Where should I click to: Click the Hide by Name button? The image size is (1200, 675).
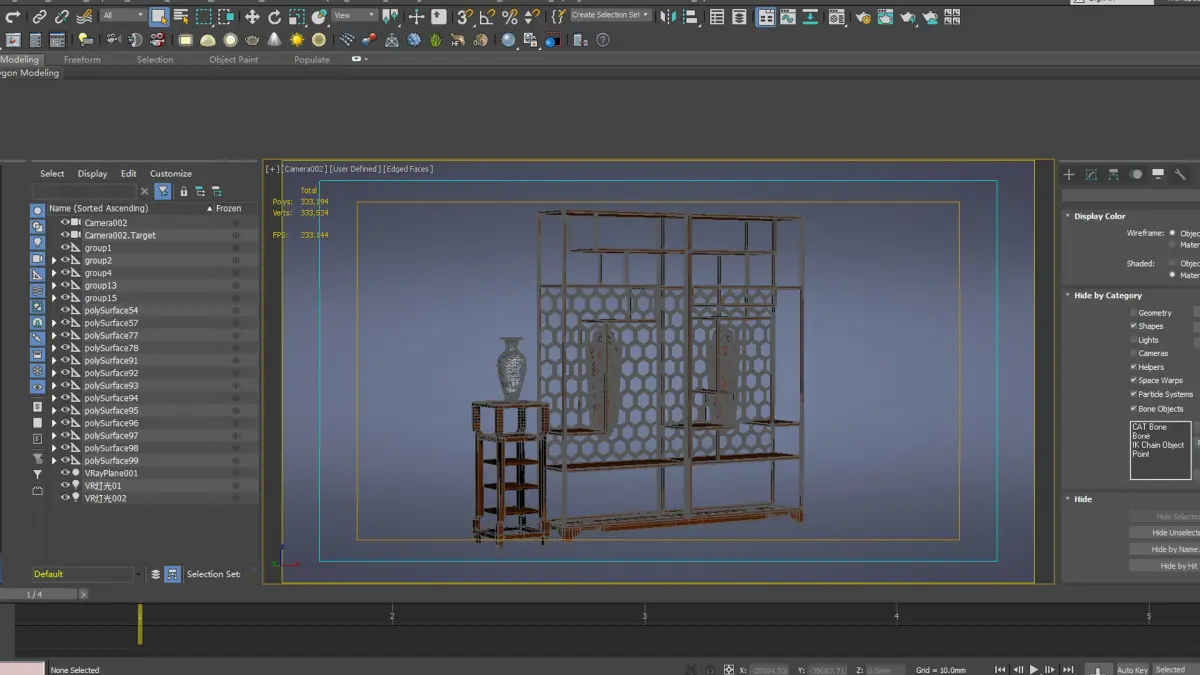pyautogui.click(x=1164, y=549)
